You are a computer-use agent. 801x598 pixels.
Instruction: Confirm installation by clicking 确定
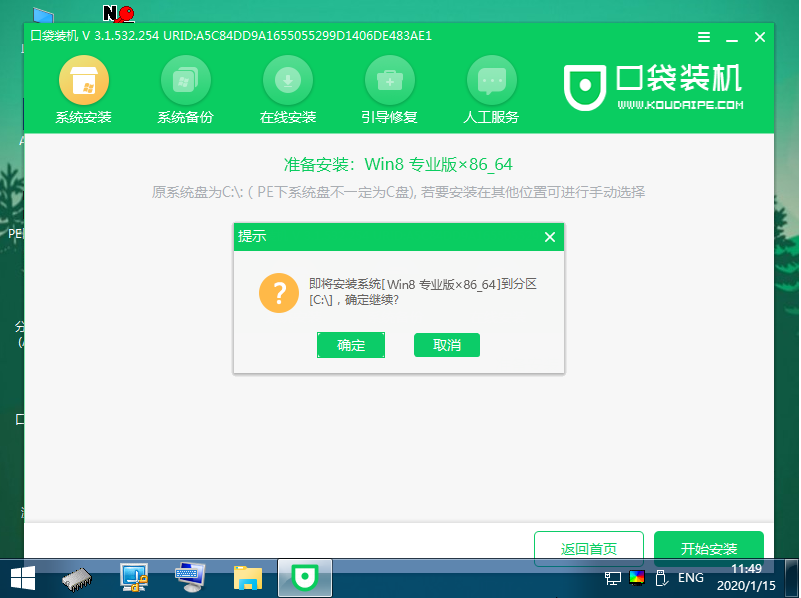(351, 345)
